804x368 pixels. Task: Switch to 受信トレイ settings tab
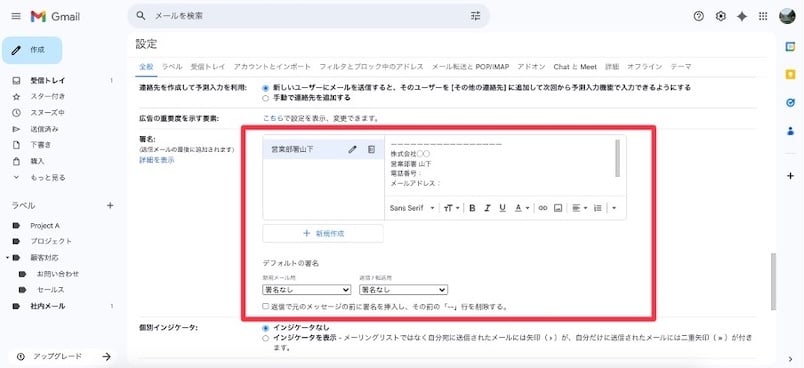click(208, 67)
